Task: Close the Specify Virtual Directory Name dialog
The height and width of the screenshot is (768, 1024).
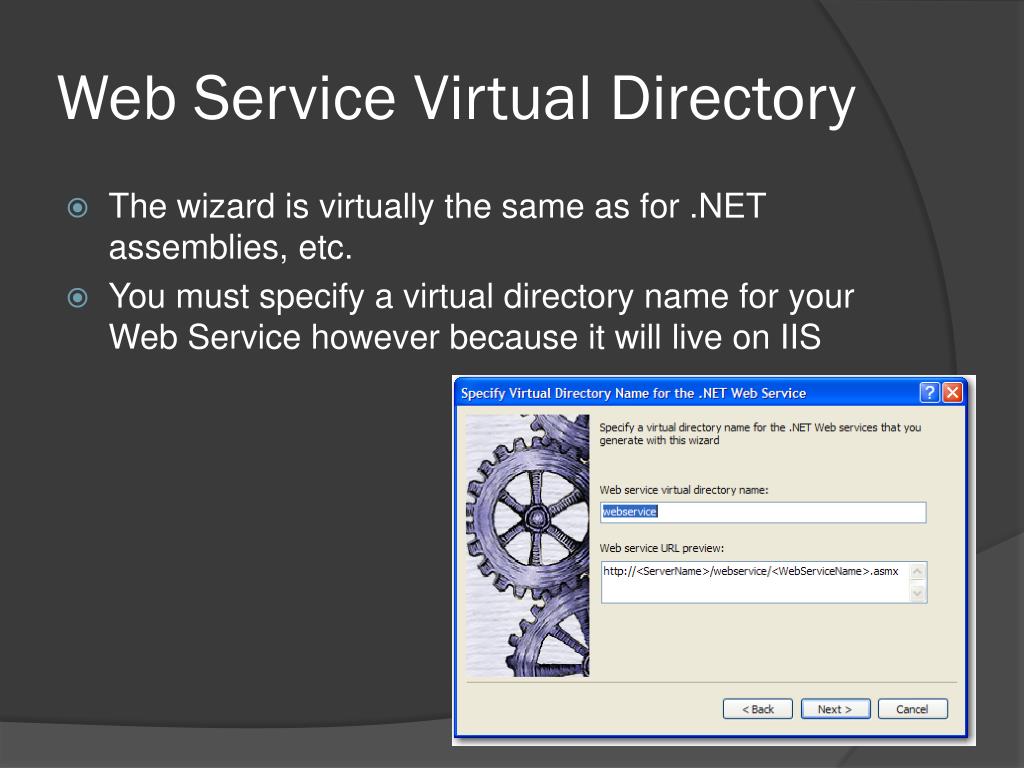Action: point(953,392)
